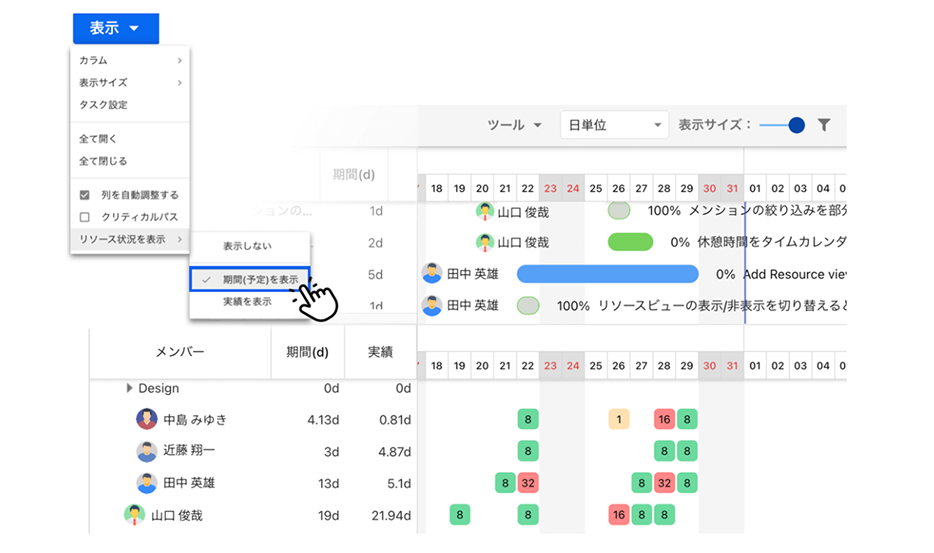Click the red 32 workload badge on day 22
This screenshot has width=934, height=553.
[528, 483]
